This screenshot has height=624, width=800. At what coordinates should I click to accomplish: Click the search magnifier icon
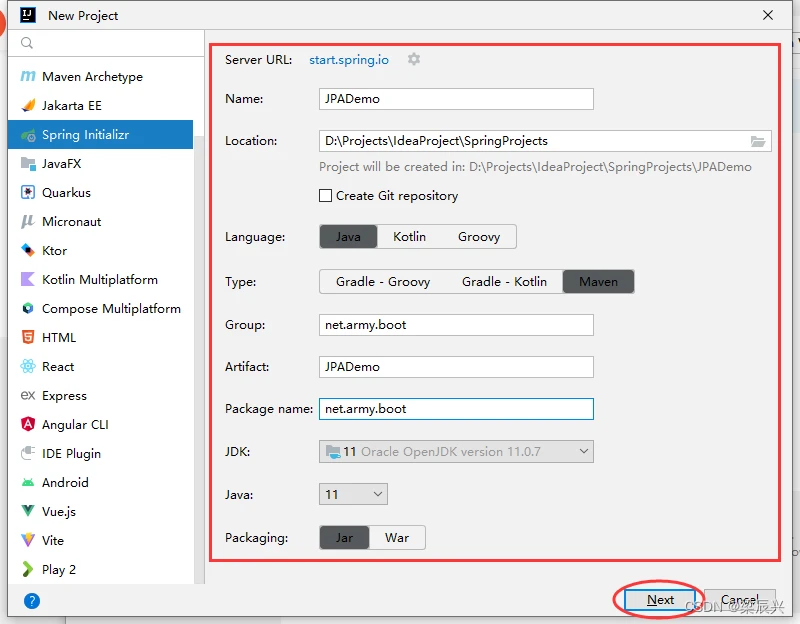point(27,43)
